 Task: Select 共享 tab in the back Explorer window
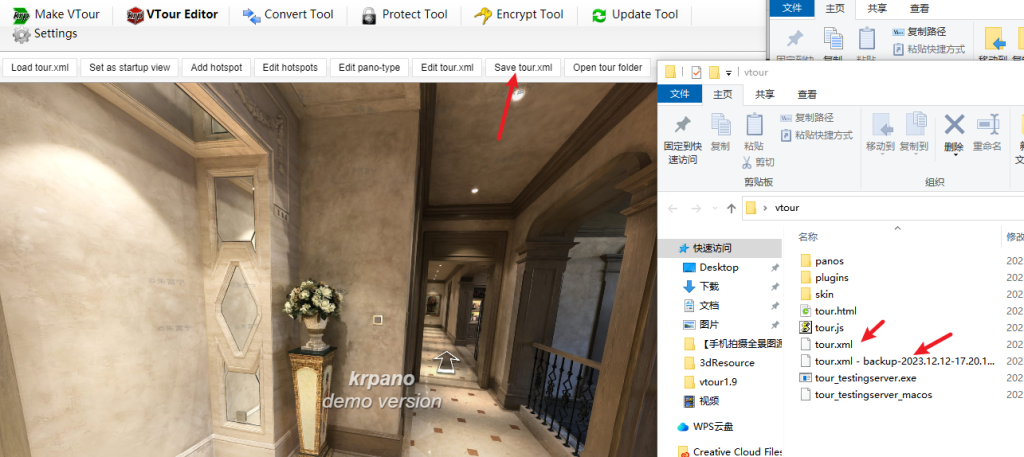coord(877,8)
